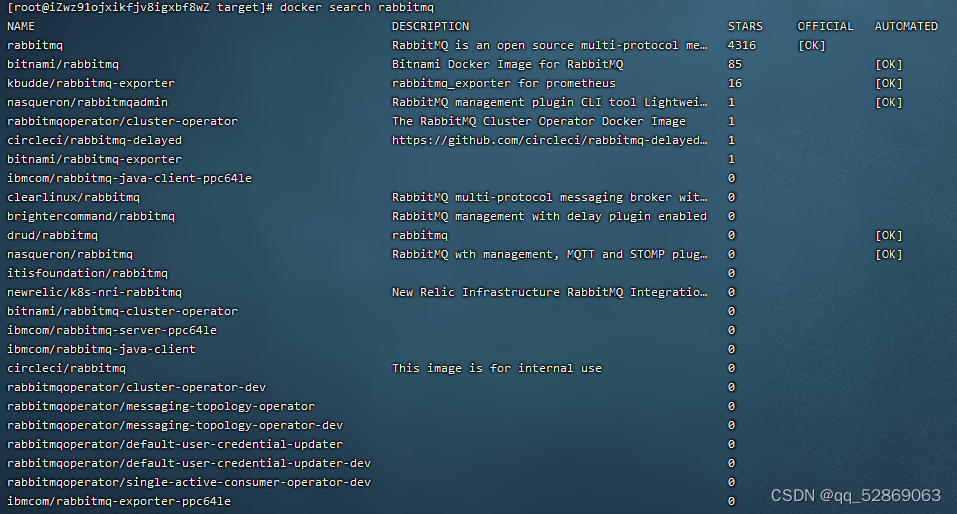
Task: Select rabbitmqoperator/cluster-operator name without -dev
Action: click(122, 121)
